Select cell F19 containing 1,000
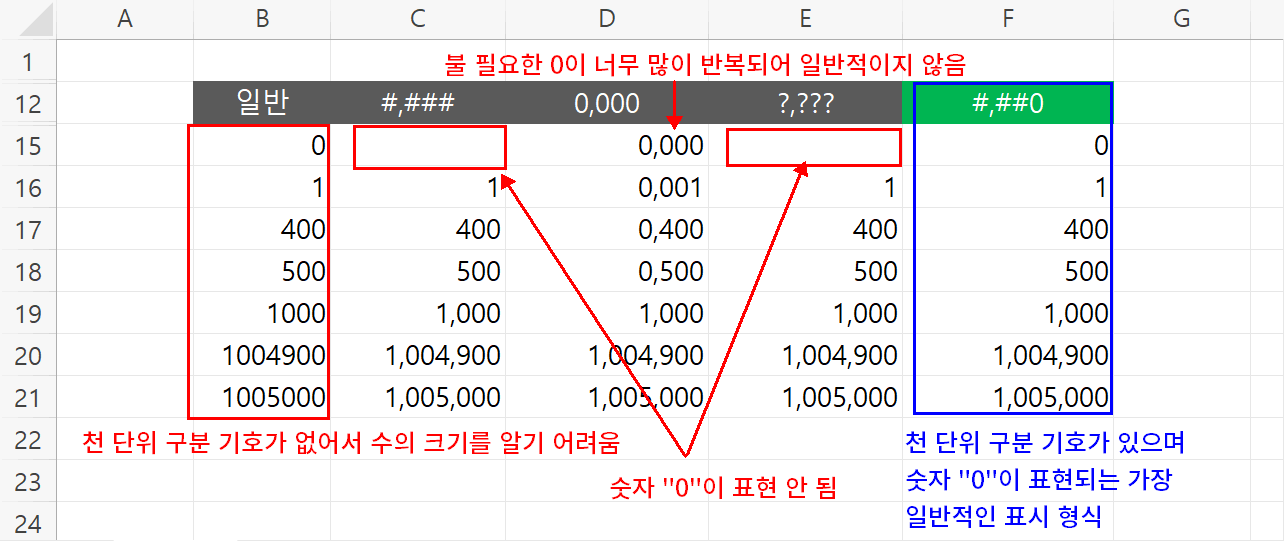Screen dimensions: 1284x541 [x=1007, y=313]
